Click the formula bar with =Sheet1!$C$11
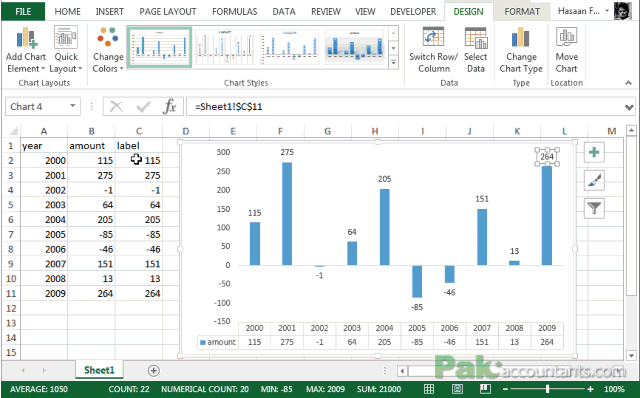Image resolution: width=640 pixels, height=398 pixels. coord(404,107)
